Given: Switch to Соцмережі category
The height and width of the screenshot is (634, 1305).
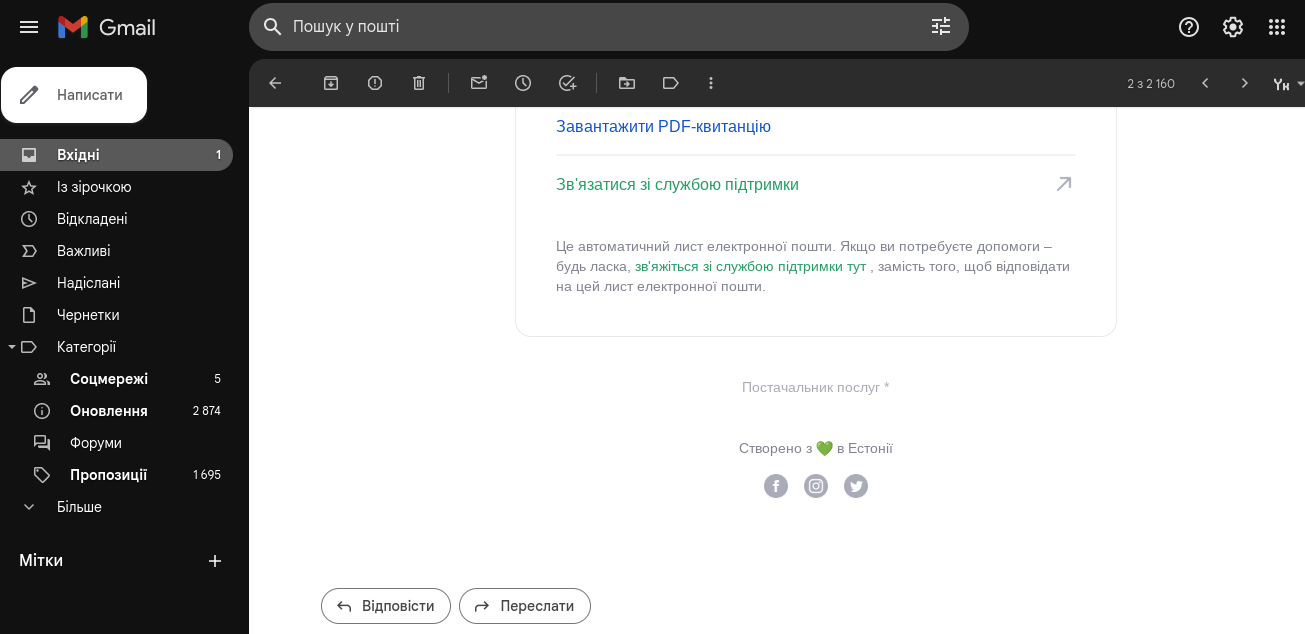Looking at the screenshot, I should pyautogui.click(x=108, y=379).
